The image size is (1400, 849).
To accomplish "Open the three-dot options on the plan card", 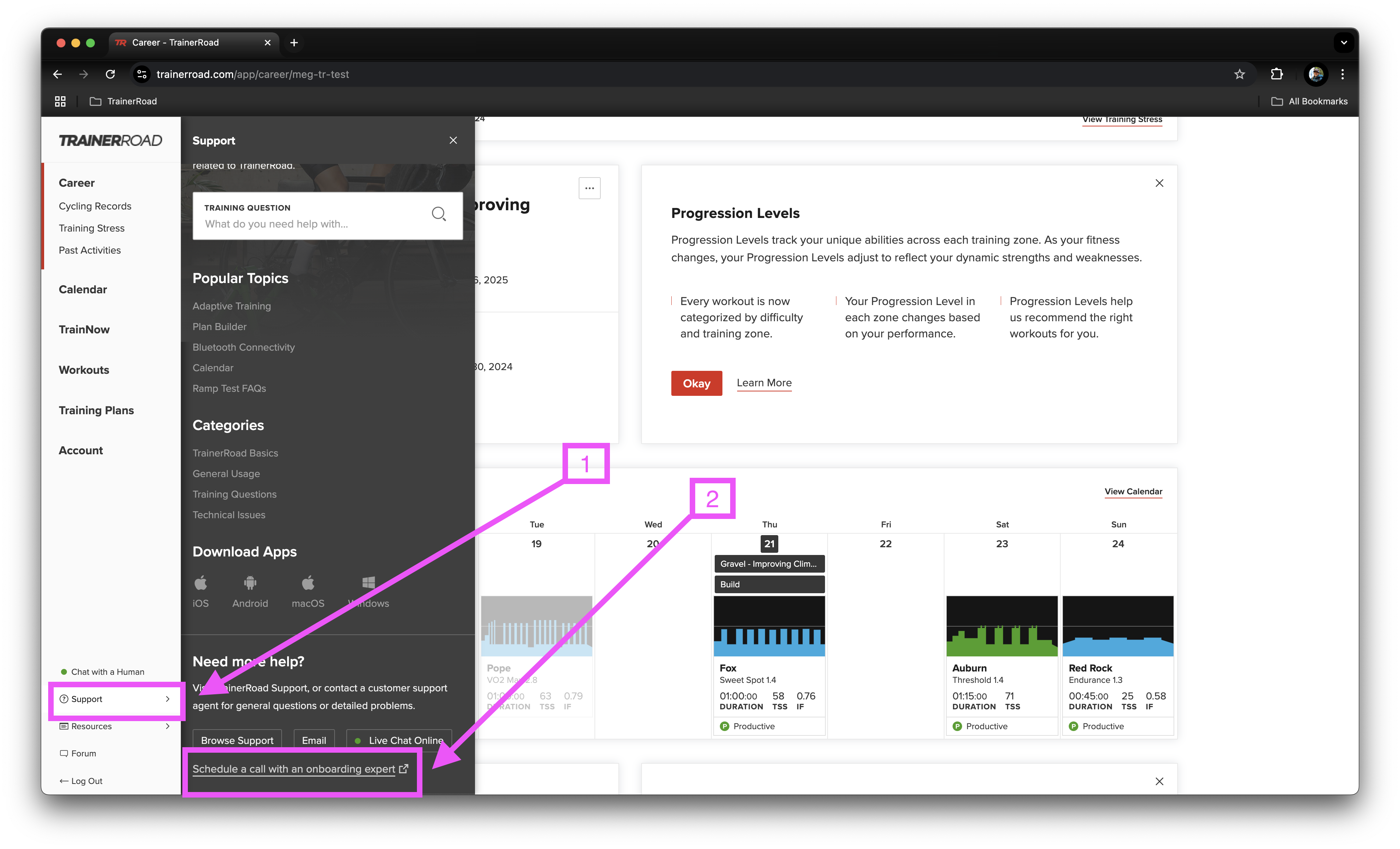I will click(589, 188).
